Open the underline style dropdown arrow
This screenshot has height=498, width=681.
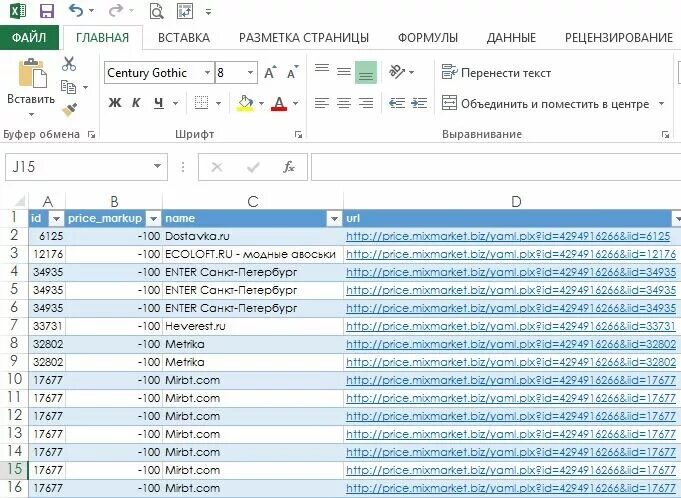point(176,103)
